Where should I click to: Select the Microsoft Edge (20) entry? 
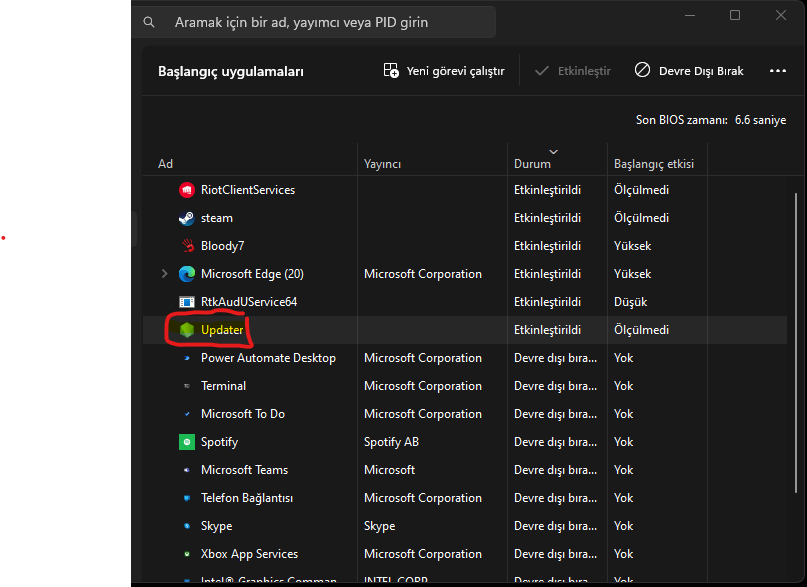[x=252, y=274]
